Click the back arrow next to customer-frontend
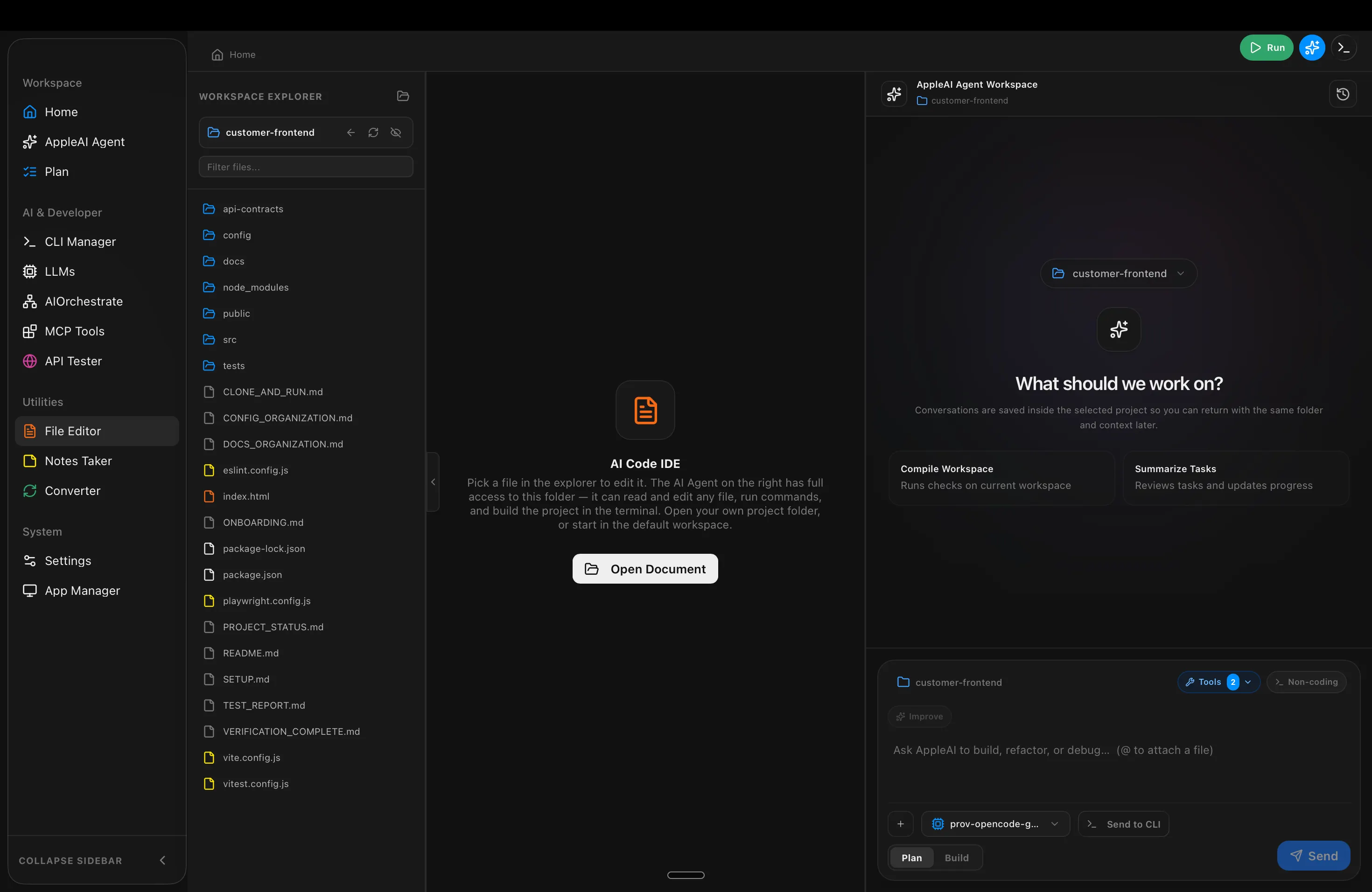Viewport: 1372px width, 892px height. click(350, 132)
